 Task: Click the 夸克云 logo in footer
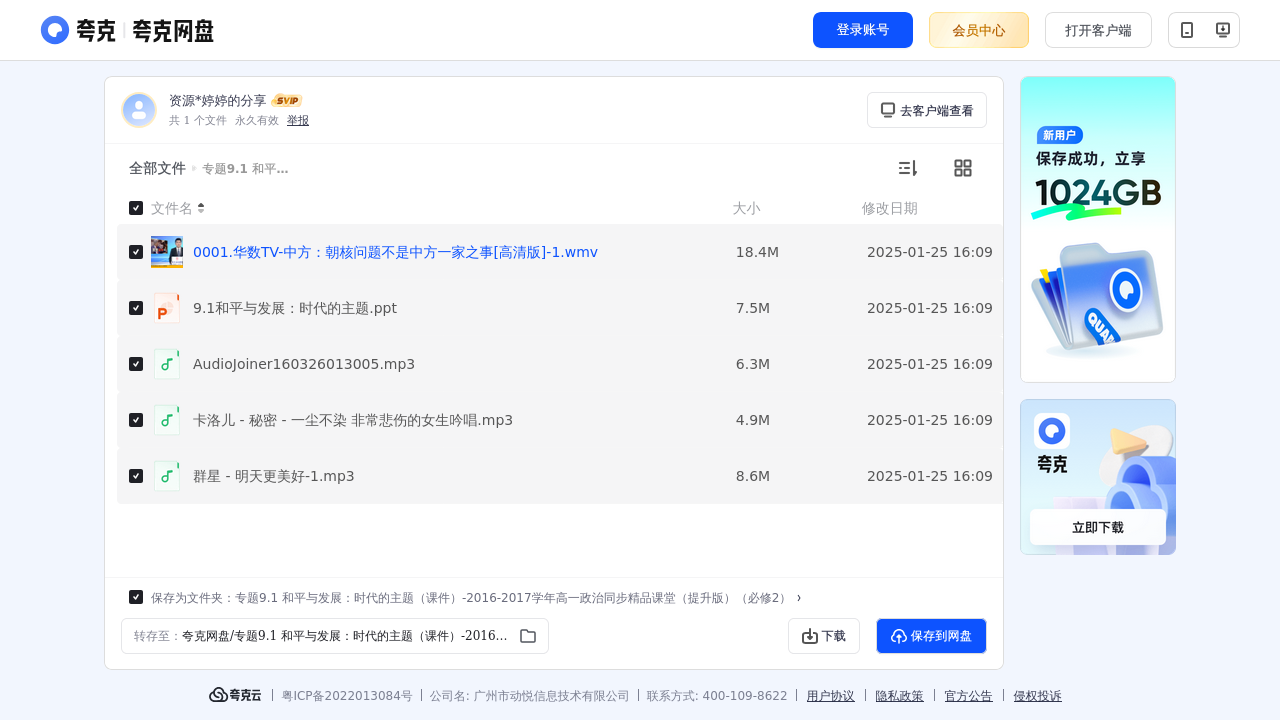pos(235,695)
